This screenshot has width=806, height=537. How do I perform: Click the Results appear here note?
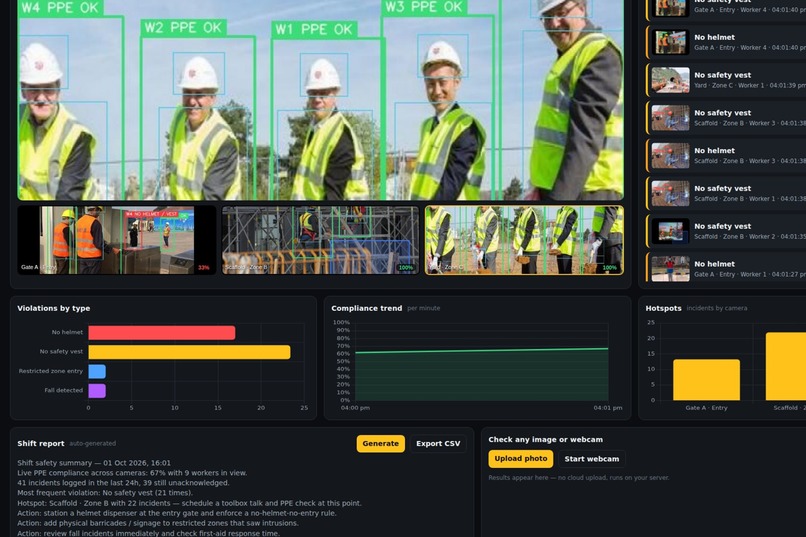pyautogui.click(x=579, y=478)
